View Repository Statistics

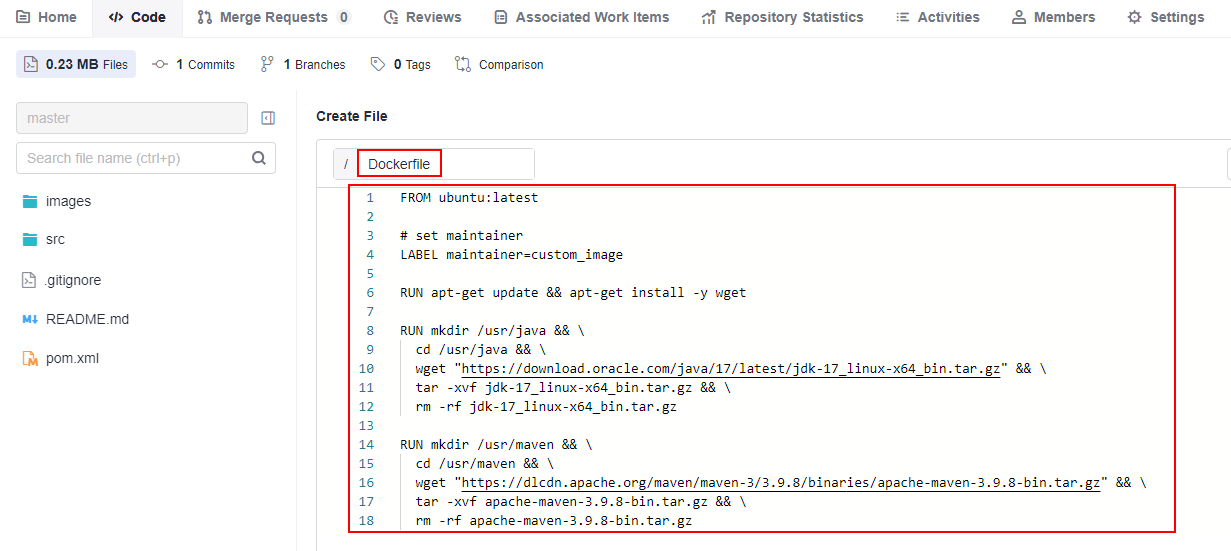[x=782, y=17]
